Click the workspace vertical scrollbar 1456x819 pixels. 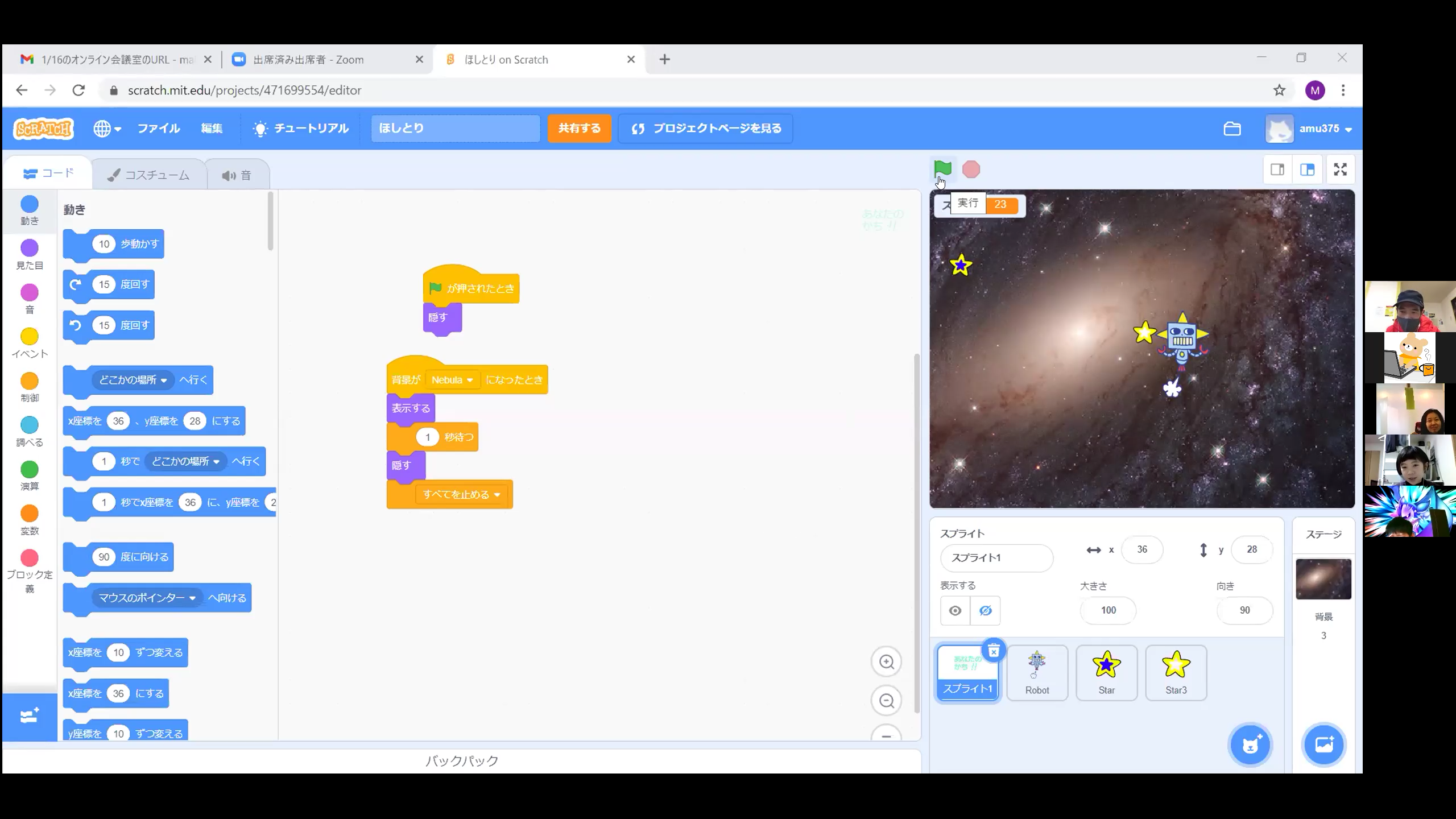tap(916, 533)
